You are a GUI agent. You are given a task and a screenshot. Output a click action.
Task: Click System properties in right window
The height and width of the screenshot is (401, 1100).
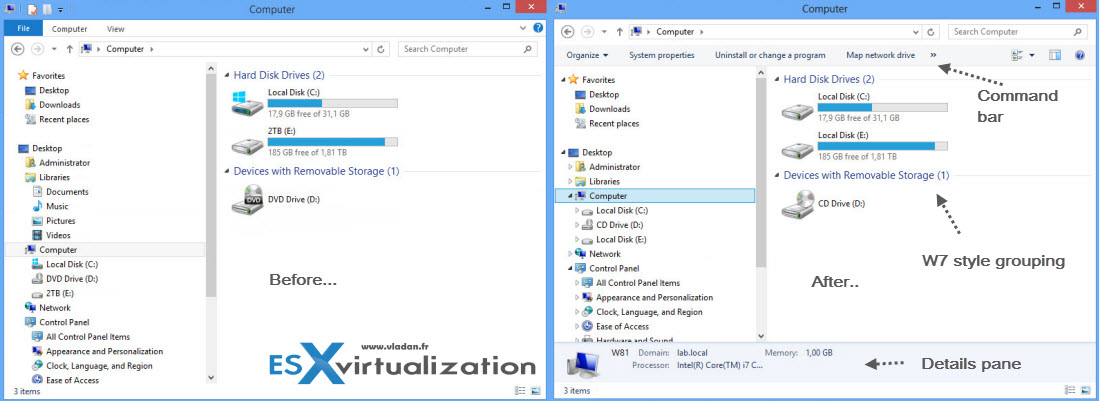pyautogui.click(x=662, y=55)
